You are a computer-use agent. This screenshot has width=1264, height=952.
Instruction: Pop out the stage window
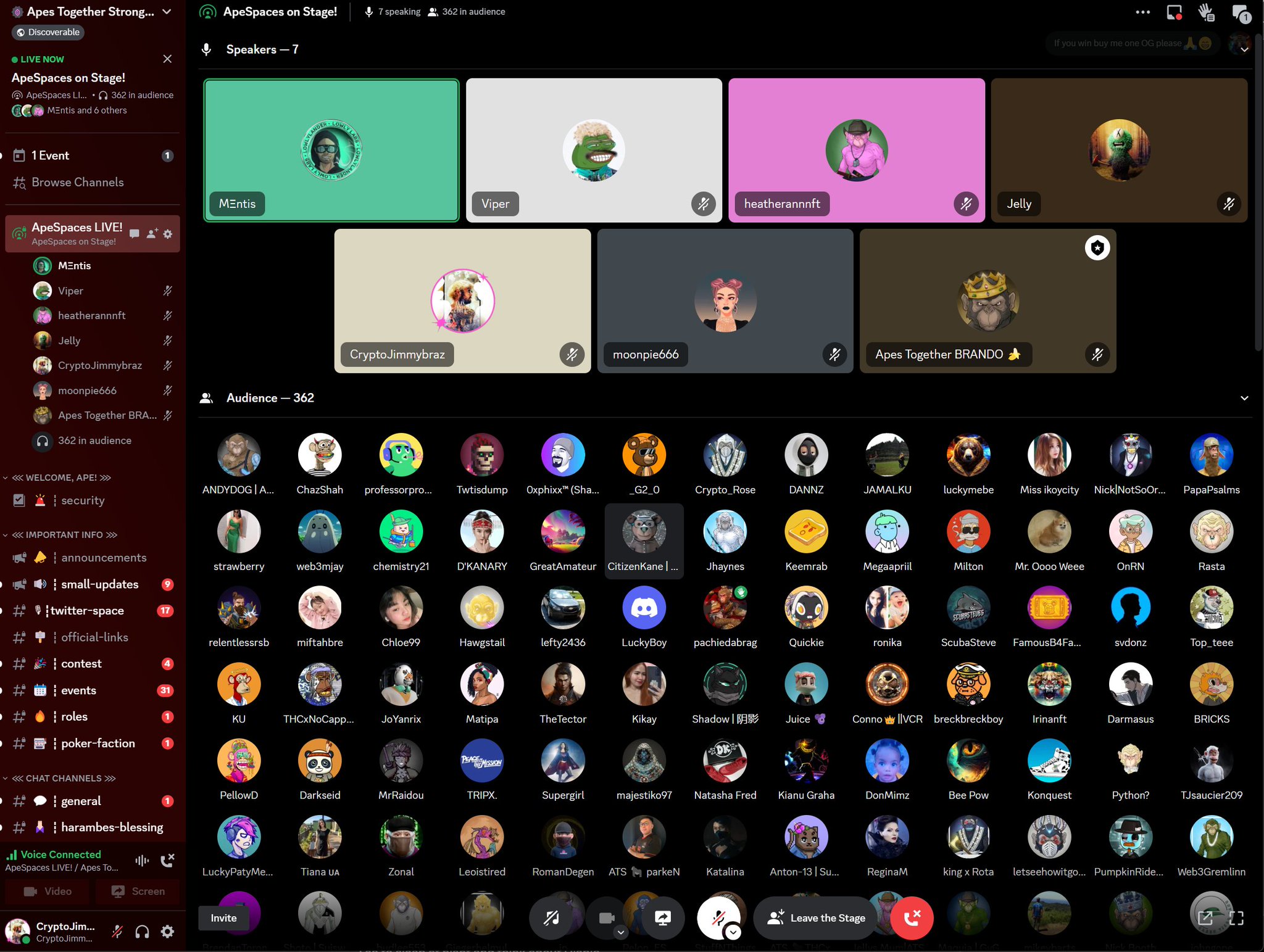pyautogui.click(x=1205, y=917)
